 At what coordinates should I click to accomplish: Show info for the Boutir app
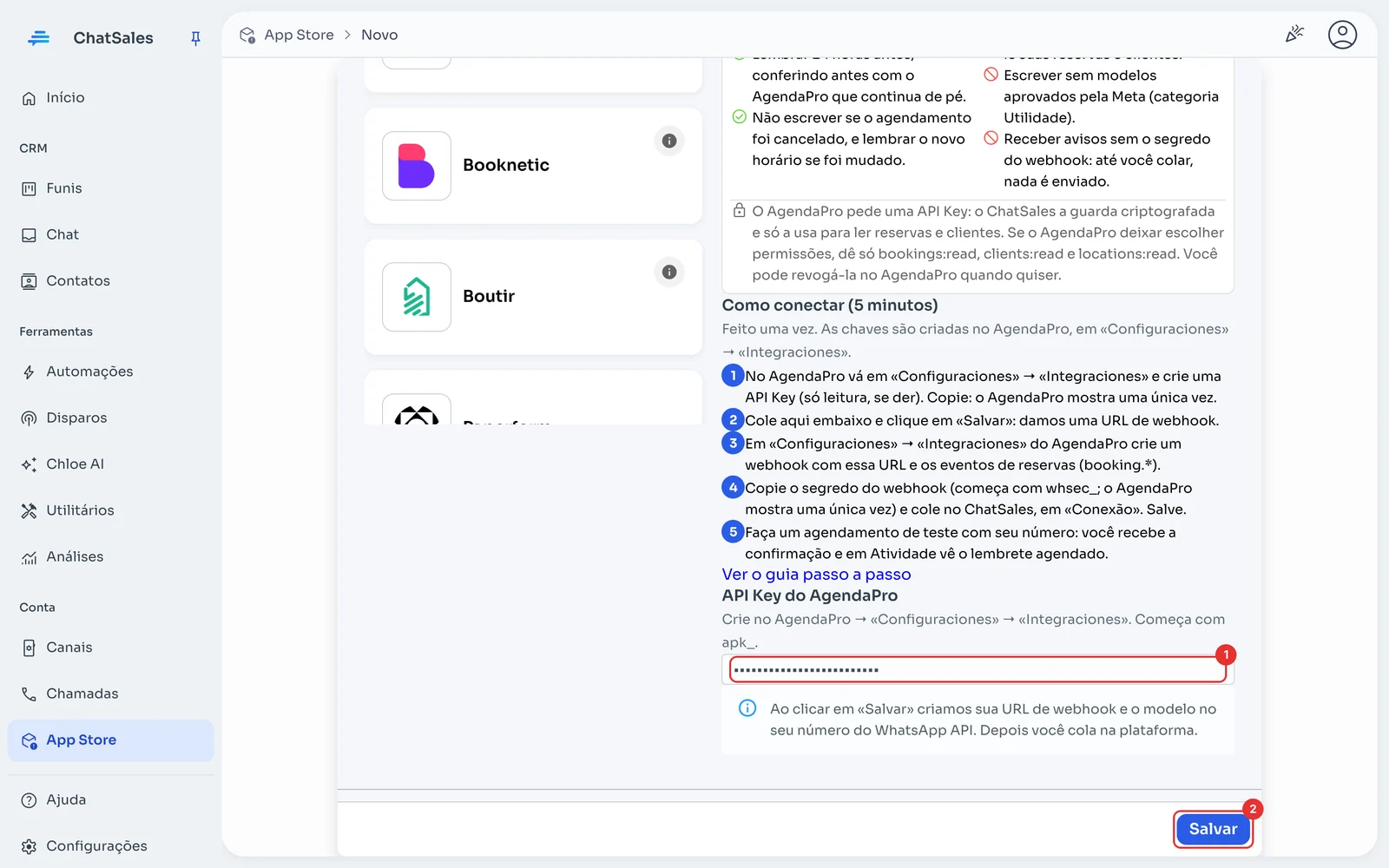coord(669,272)
